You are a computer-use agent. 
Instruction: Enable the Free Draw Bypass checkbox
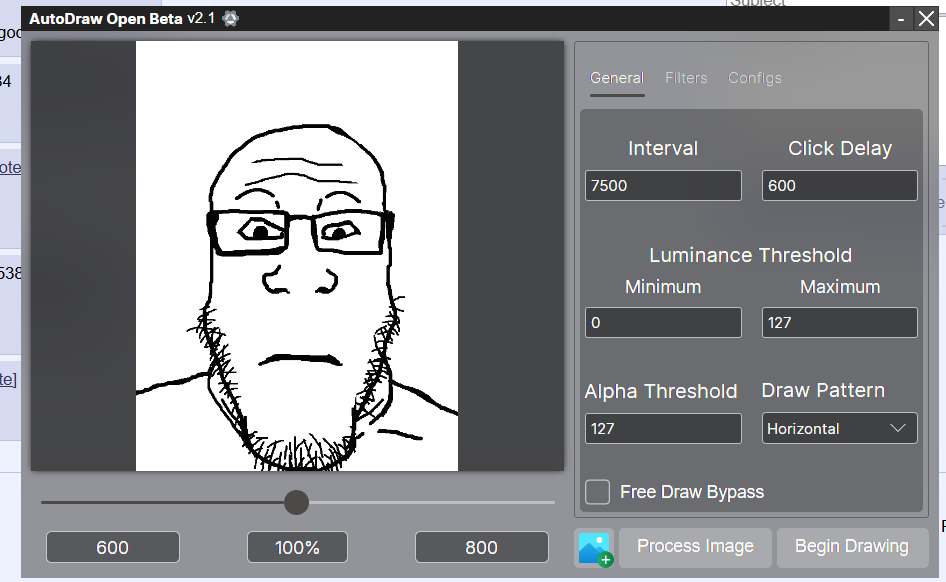pyautogui.click(x=598, y=492)
